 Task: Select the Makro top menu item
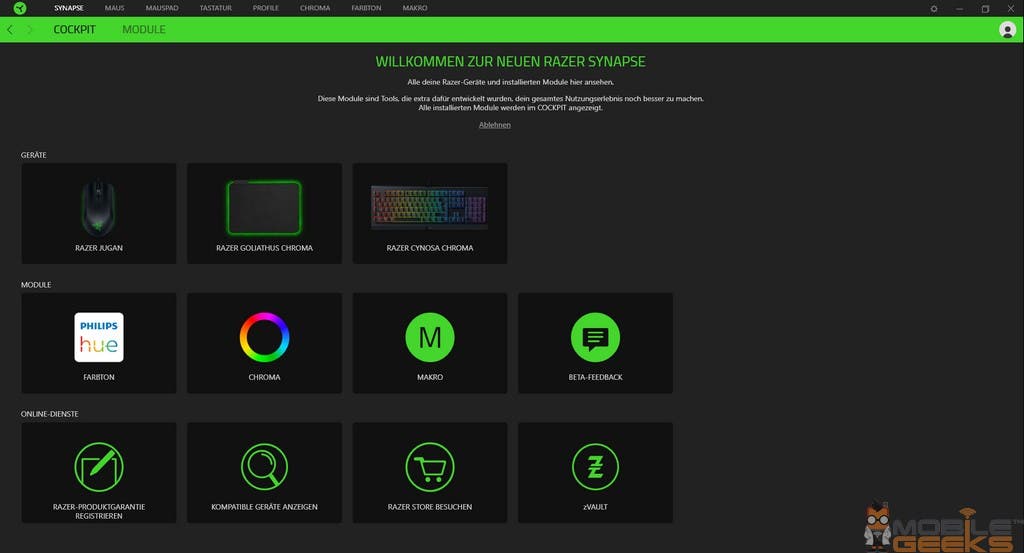pyautogui.click(x=415, y=8)
